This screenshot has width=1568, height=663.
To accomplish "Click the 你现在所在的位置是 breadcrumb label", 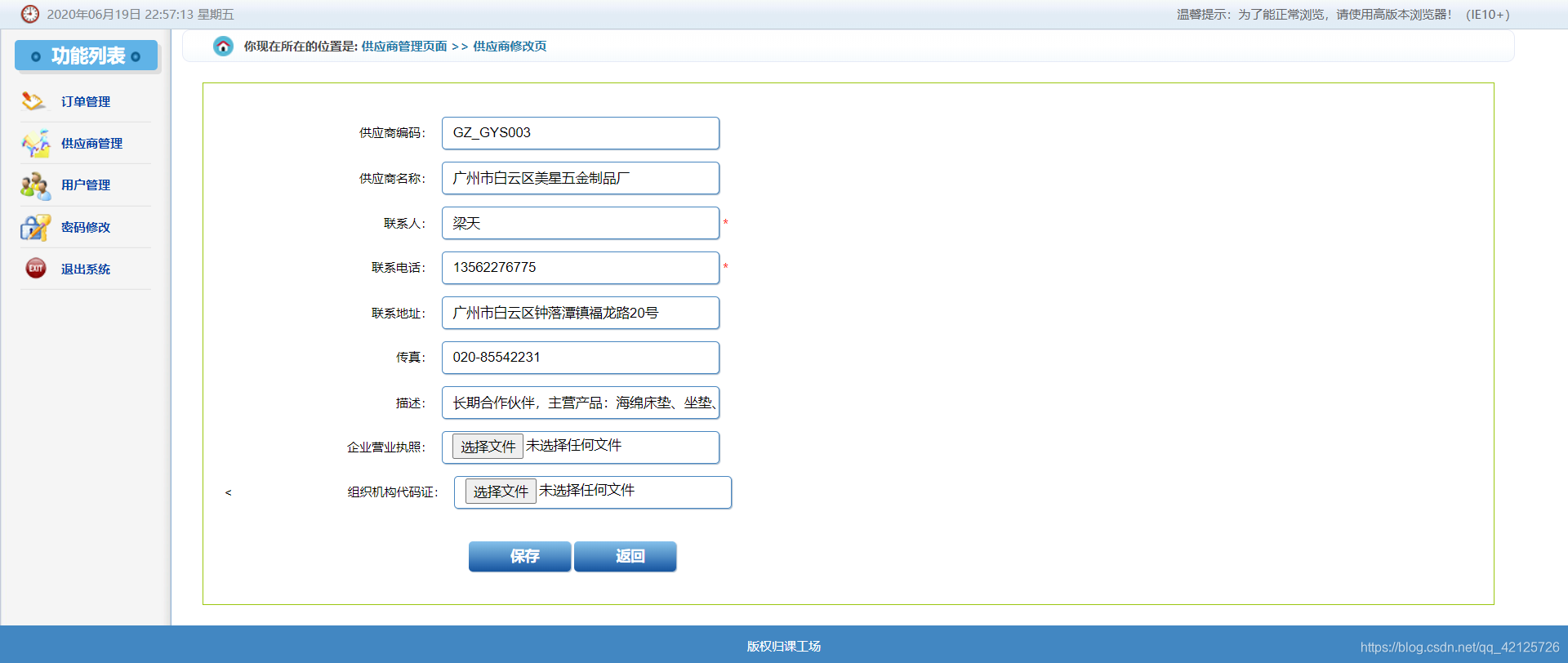I will (x=301, y=47).
